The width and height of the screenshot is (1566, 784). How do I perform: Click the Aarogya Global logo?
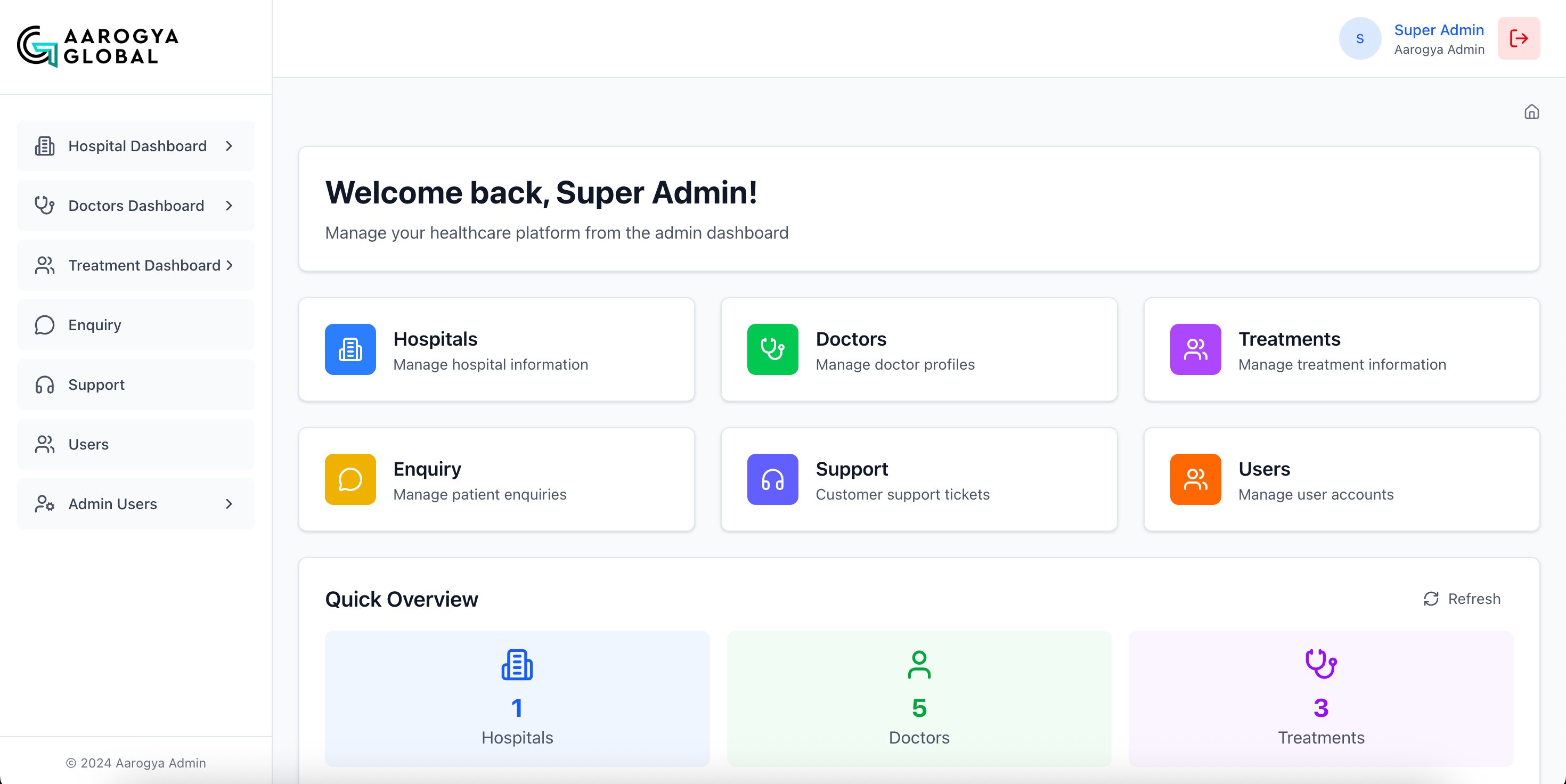point(98,46)
